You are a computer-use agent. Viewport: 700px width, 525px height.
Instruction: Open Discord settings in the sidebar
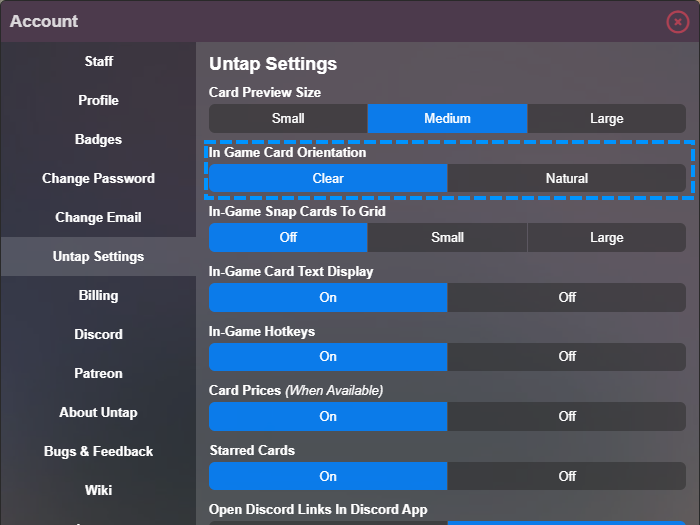(98, 334)
